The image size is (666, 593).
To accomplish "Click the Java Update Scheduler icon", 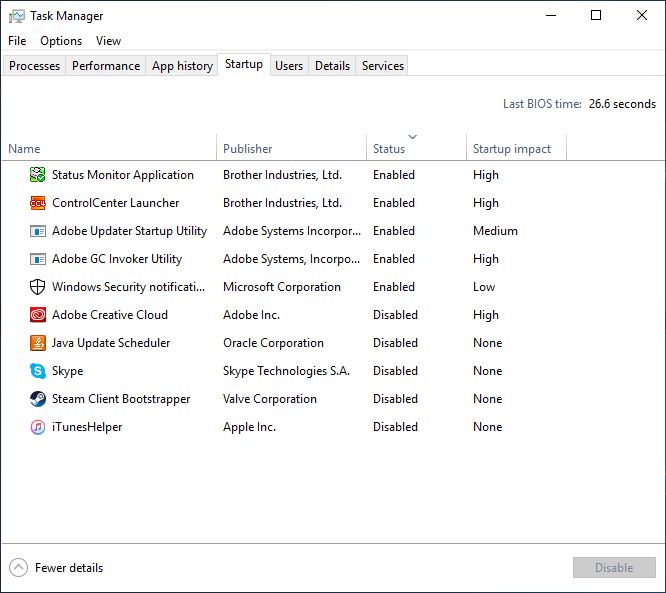I will pos(37,343).
